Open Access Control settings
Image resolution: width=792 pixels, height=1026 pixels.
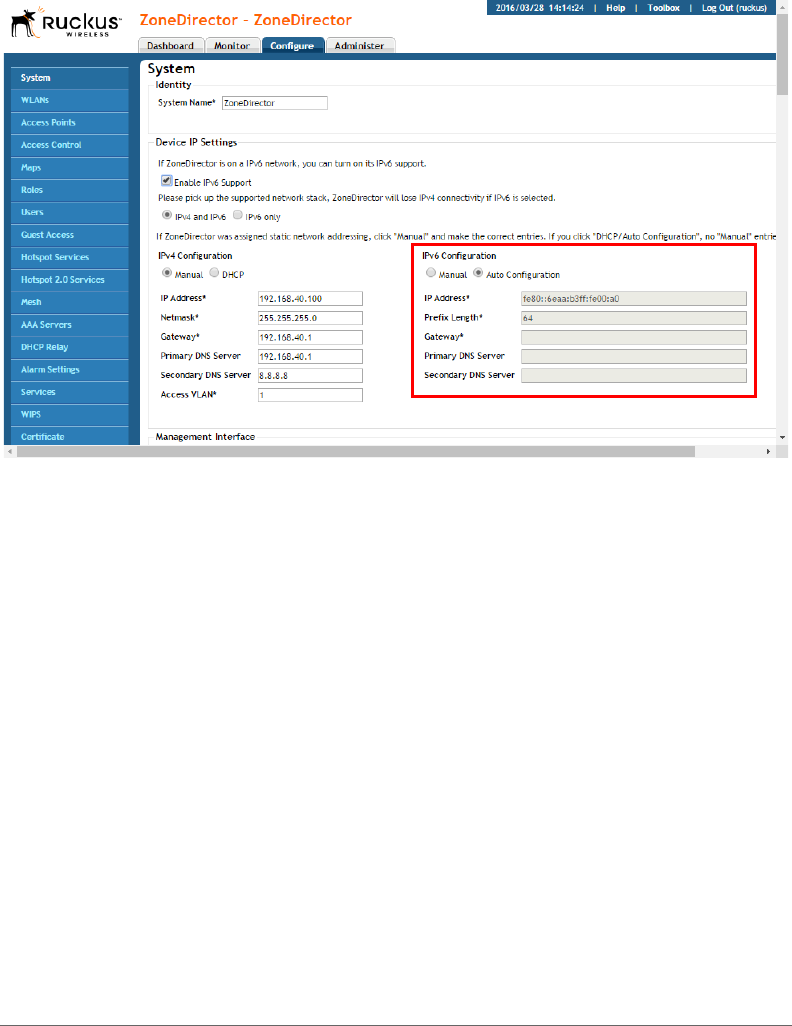click(x=69, y=145)
